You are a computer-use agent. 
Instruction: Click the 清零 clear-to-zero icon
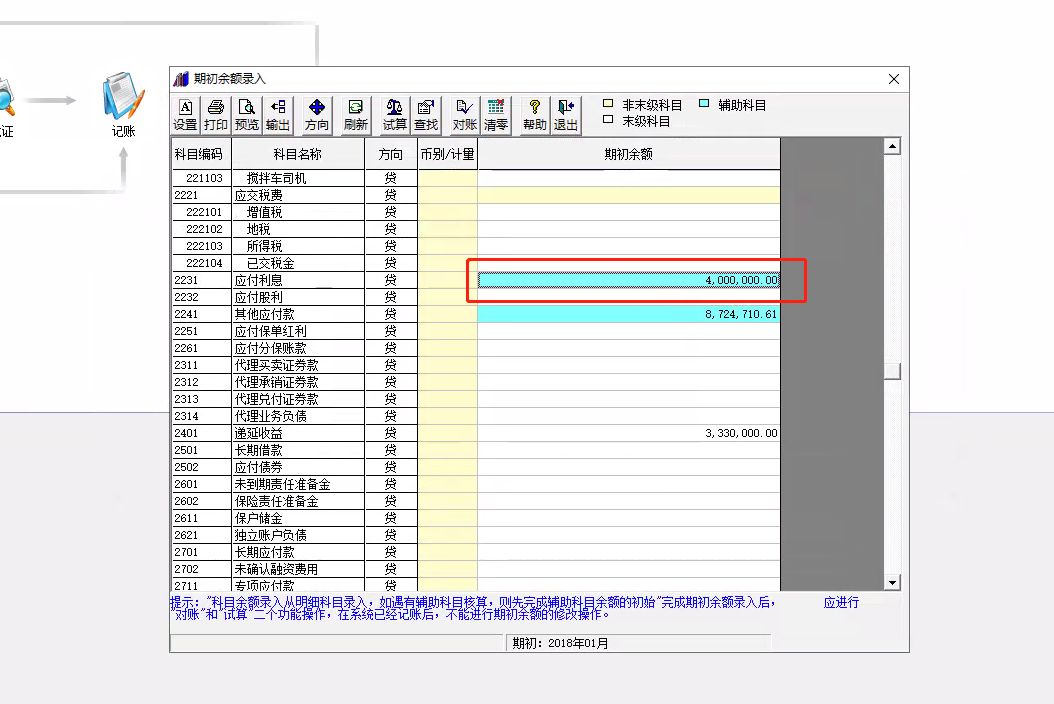click(495, 115)
